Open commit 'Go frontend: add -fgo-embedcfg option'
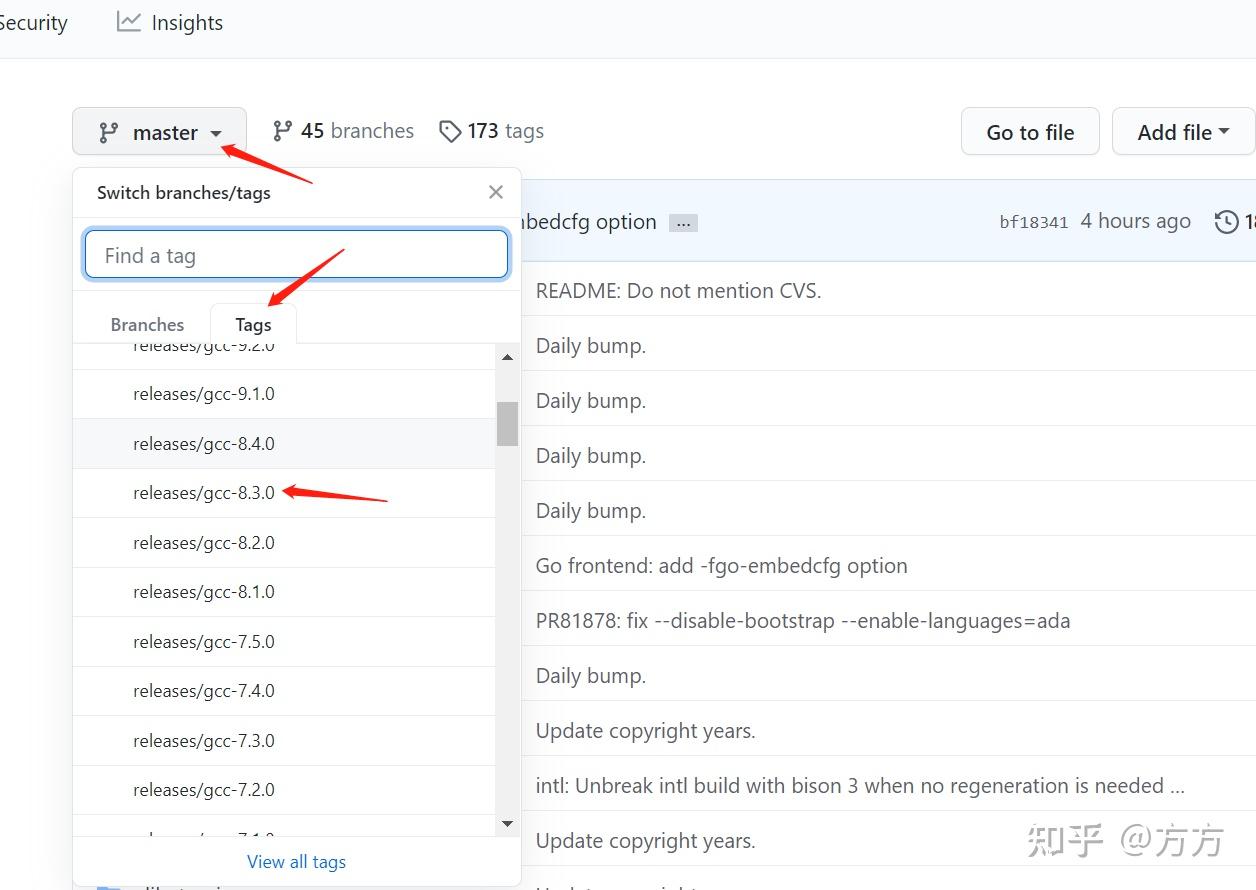 point(721,566)
